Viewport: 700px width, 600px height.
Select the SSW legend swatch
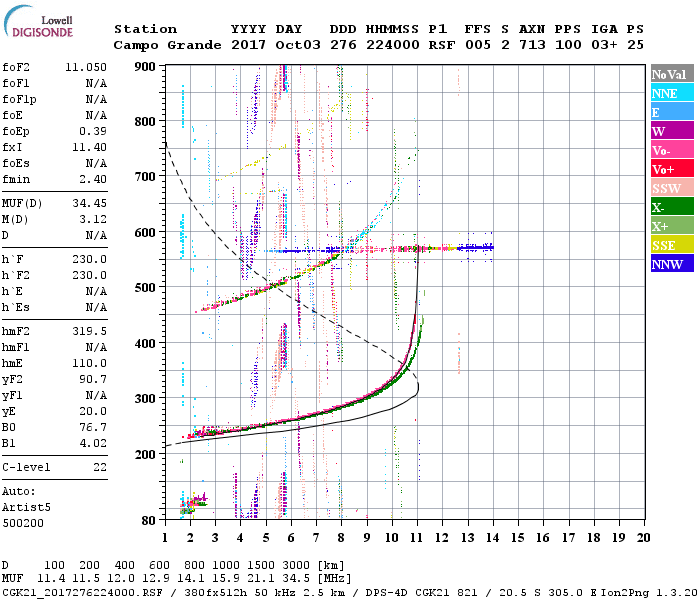pos(671,188)
